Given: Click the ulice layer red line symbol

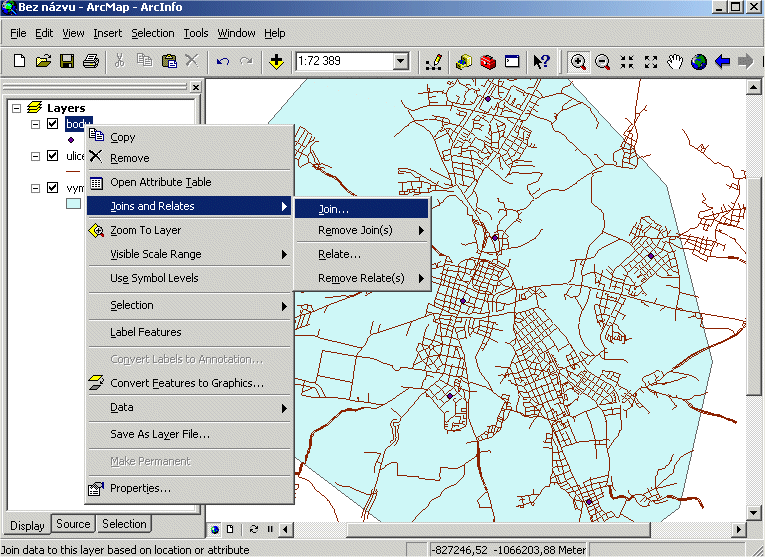Looking at the screenshot, I should [x=73, y=172].
